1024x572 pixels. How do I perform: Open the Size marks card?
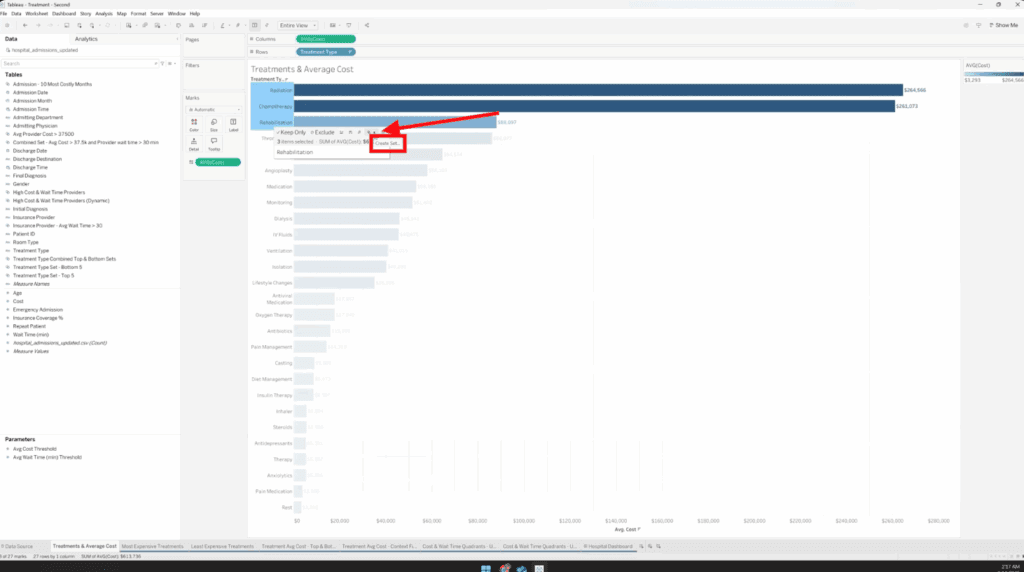(214, 125)
